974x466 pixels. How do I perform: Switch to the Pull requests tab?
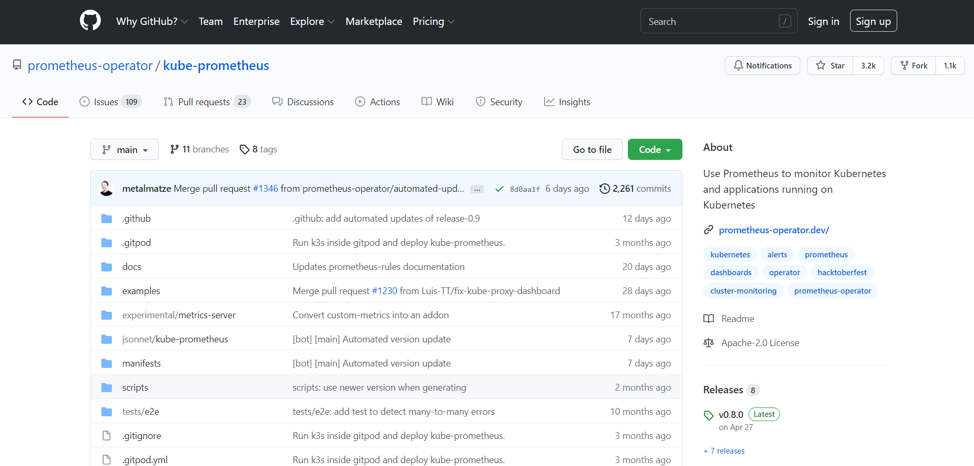[x=207, y=102]
